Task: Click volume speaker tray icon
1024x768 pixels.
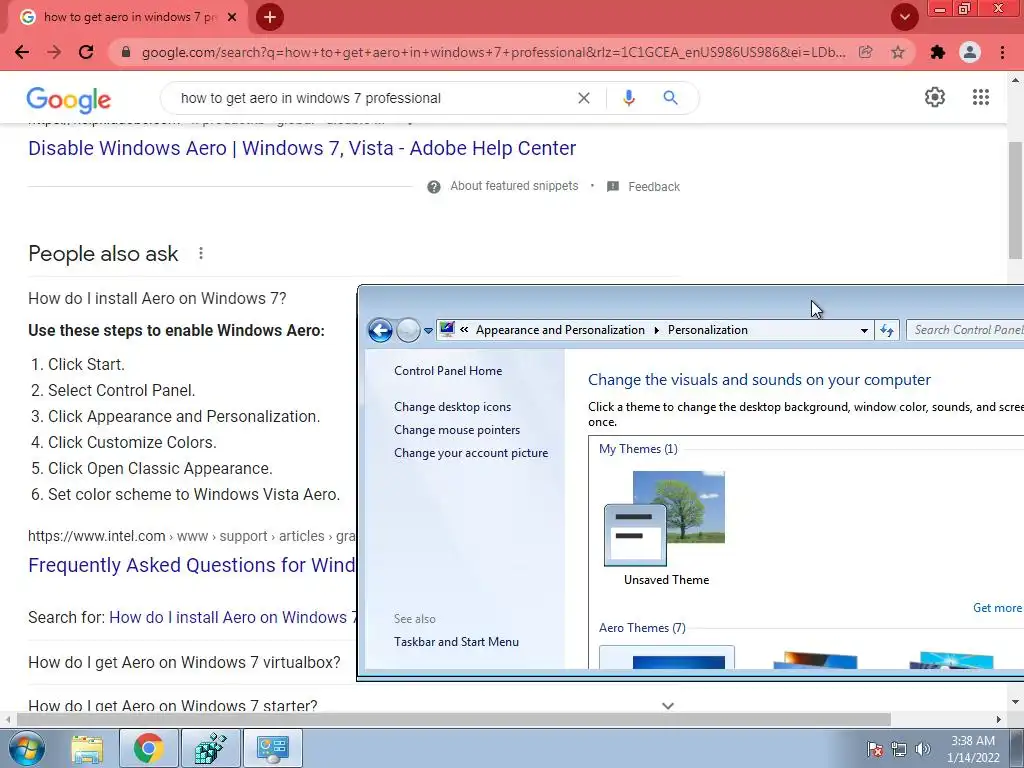Action: coord(923,750)
